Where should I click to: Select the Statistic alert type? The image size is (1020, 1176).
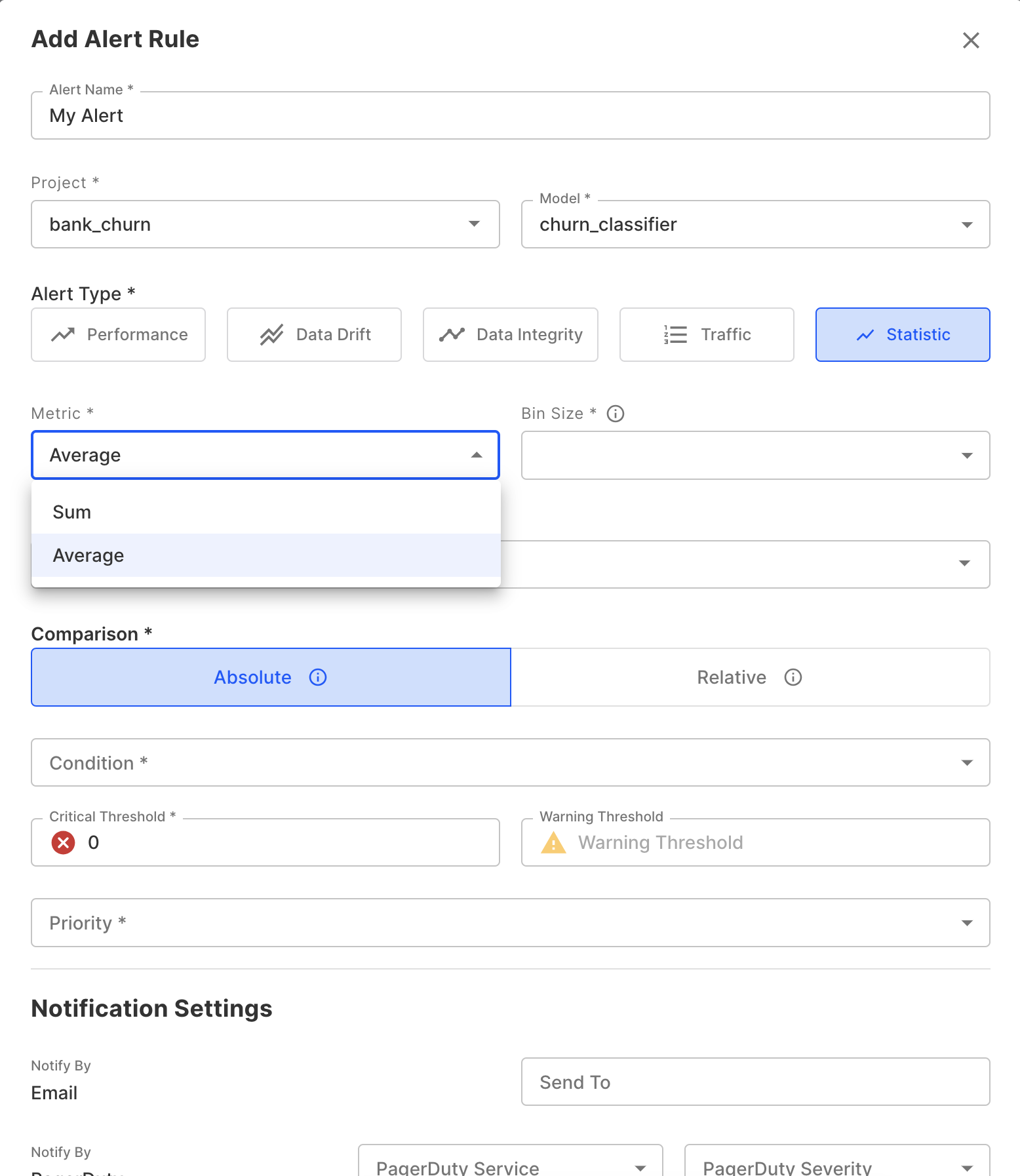click(903, 335)
